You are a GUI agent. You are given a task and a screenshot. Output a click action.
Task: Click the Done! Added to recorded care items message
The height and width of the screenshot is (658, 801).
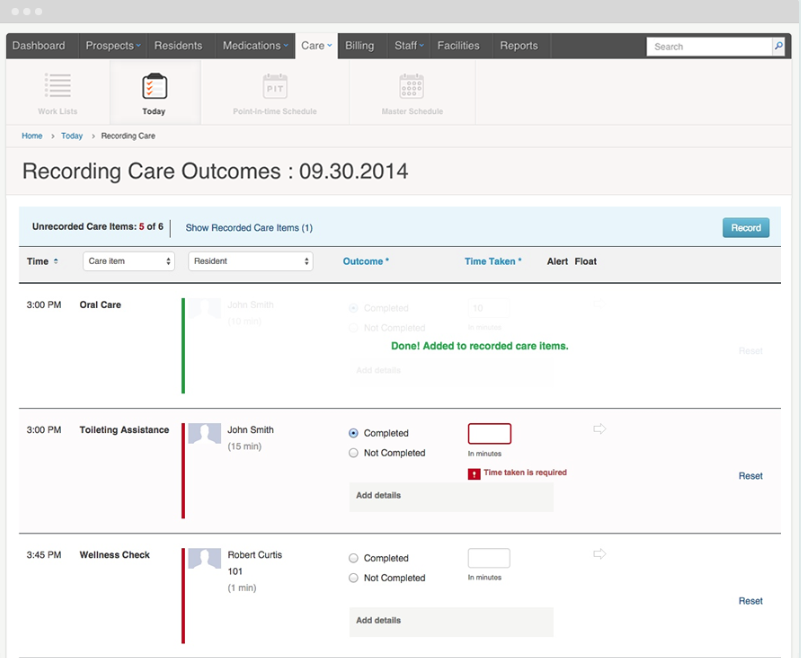click(x=480, y=346)
